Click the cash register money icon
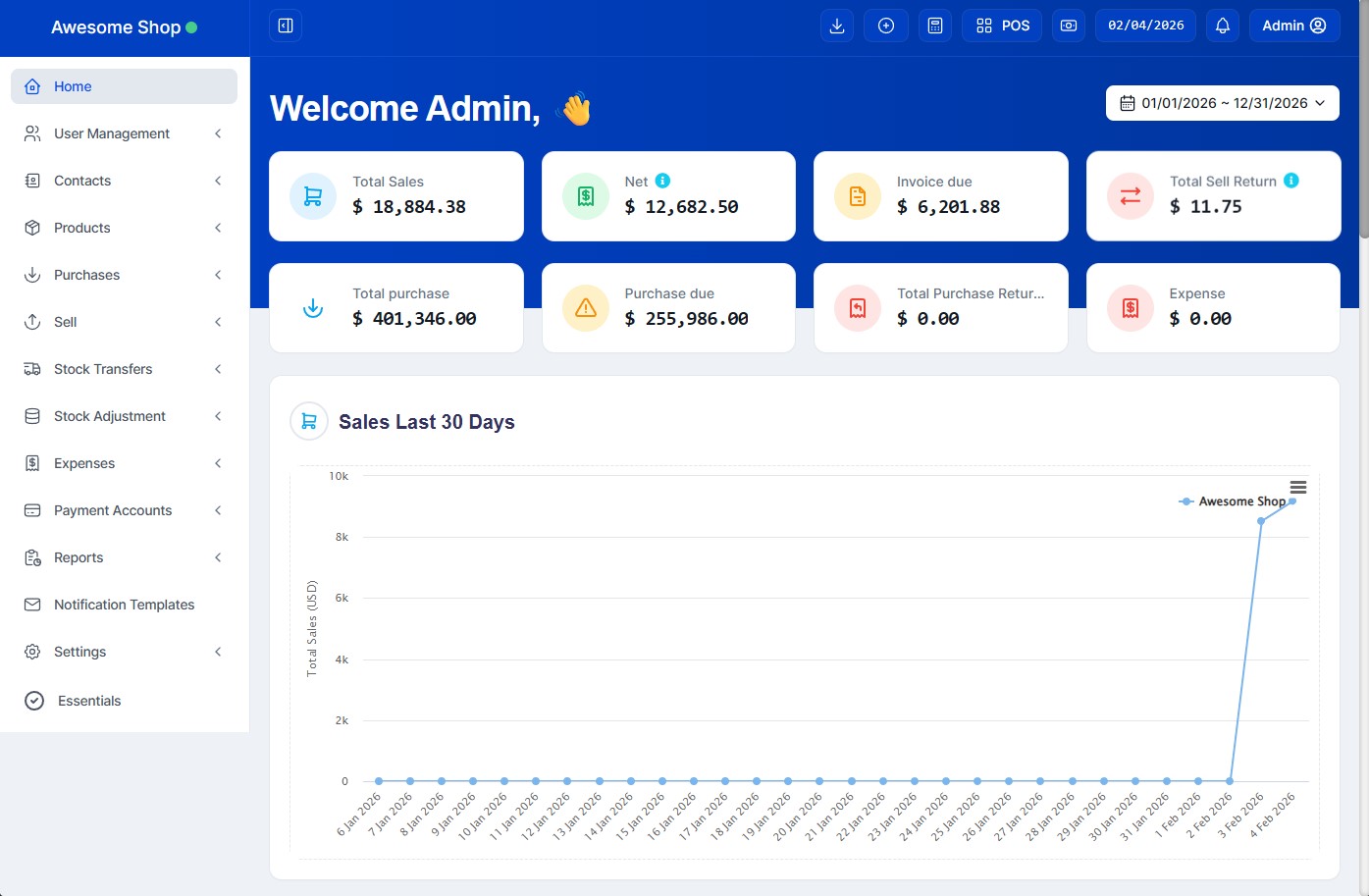 point(1069,26)
